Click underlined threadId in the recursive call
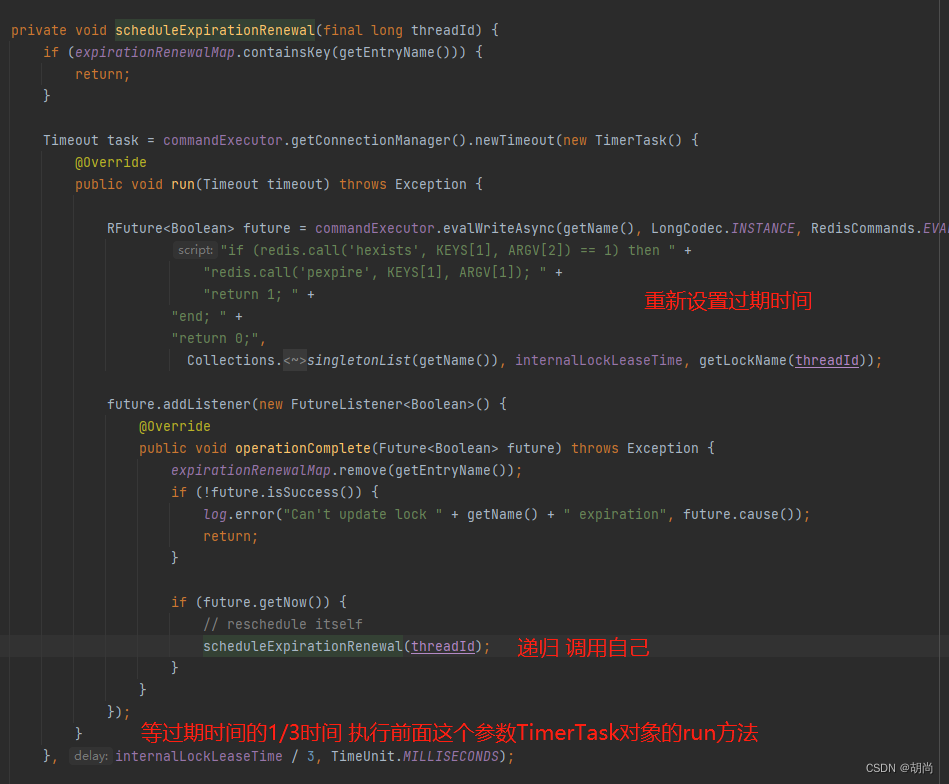The width and height of the screenshot is (949, 784). 443,647
